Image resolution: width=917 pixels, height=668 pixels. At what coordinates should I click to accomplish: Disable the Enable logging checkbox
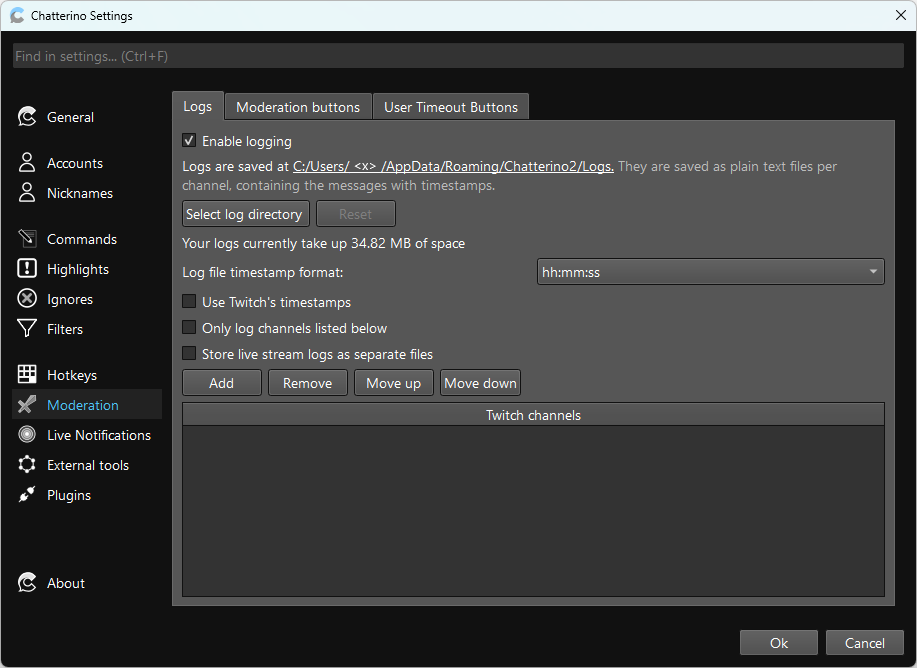coord(189,140)
